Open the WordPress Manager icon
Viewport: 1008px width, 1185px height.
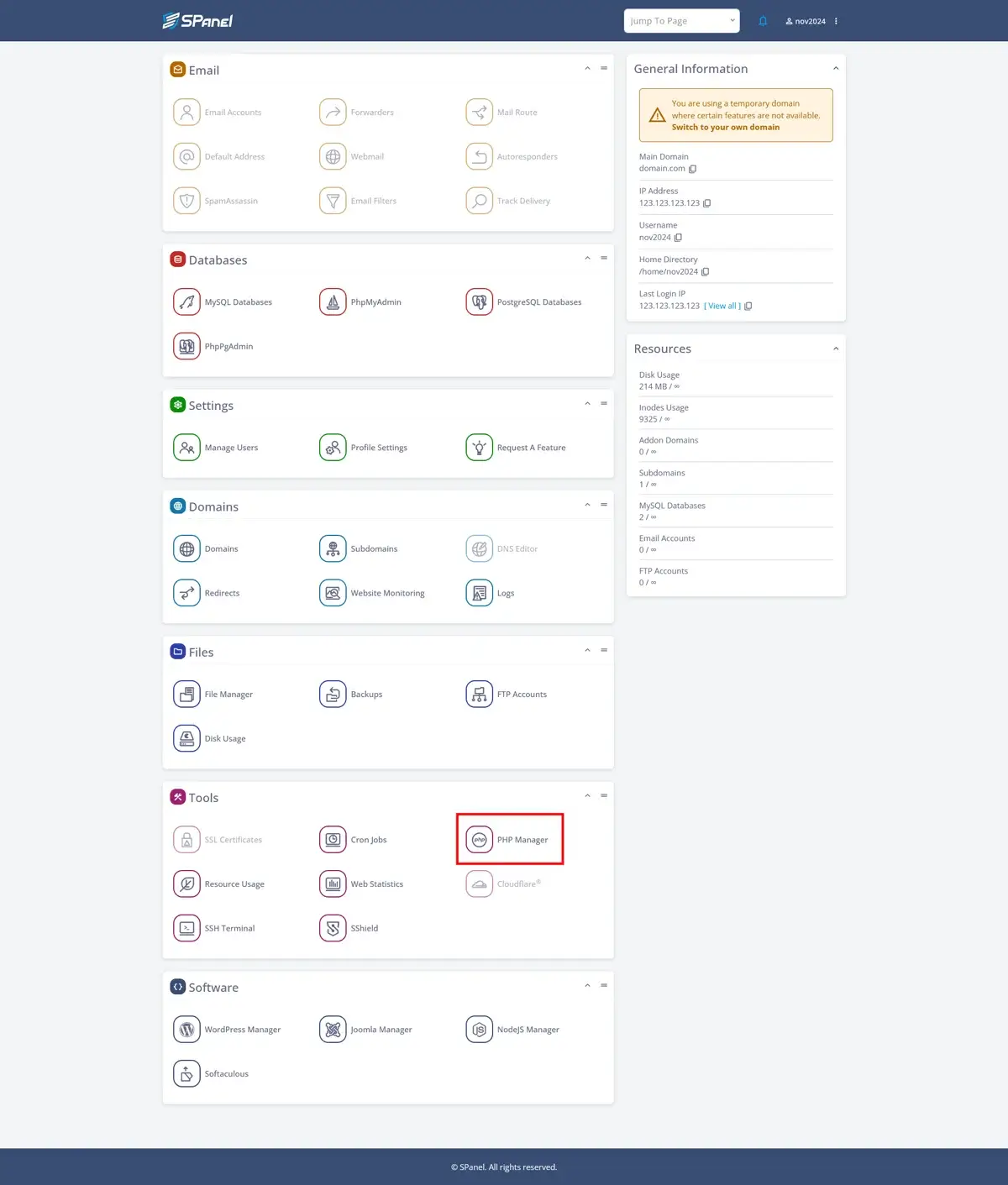186,1030
